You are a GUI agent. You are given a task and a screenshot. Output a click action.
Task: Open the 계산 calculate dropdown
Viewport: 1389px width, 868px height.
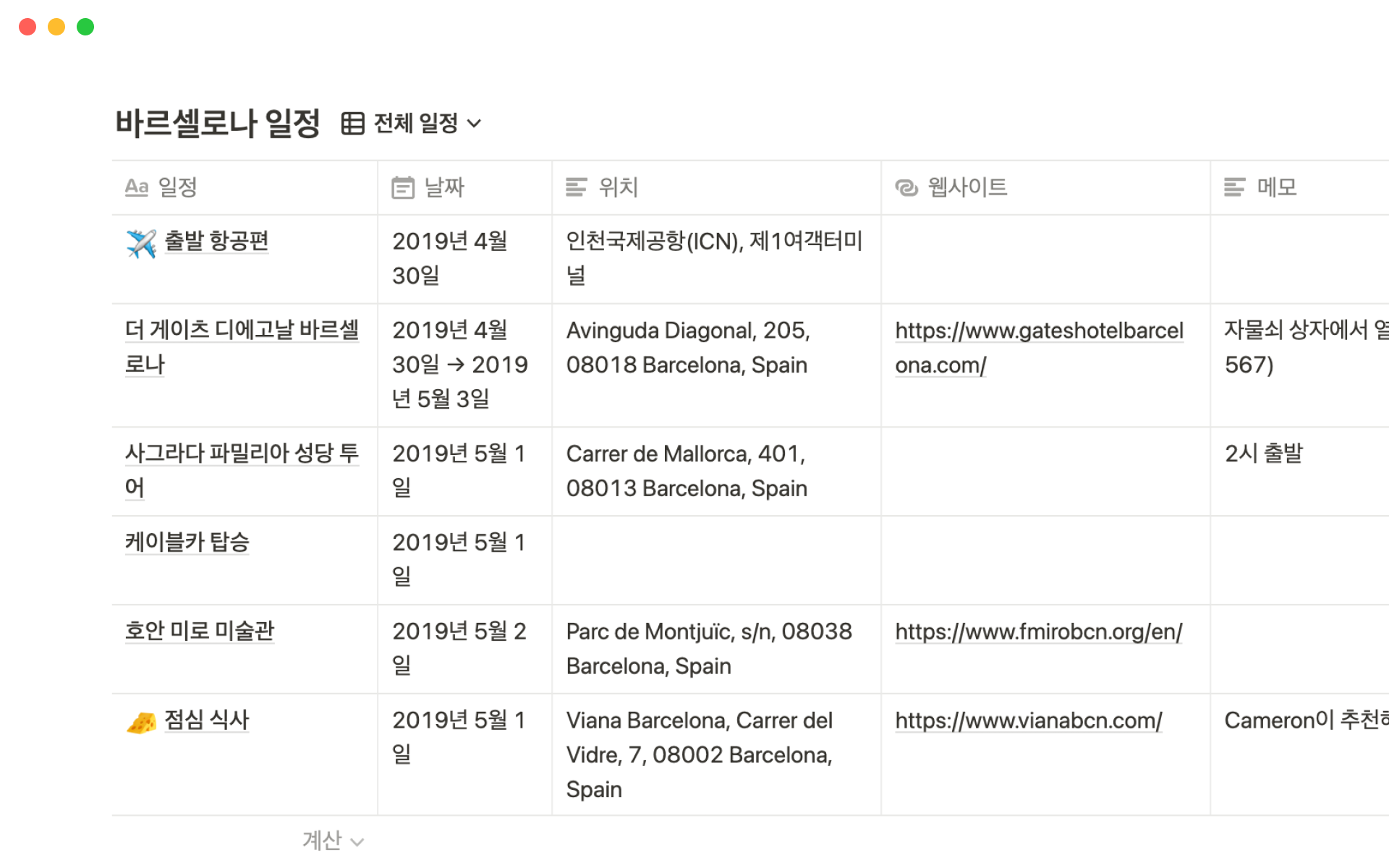[333, 841]
